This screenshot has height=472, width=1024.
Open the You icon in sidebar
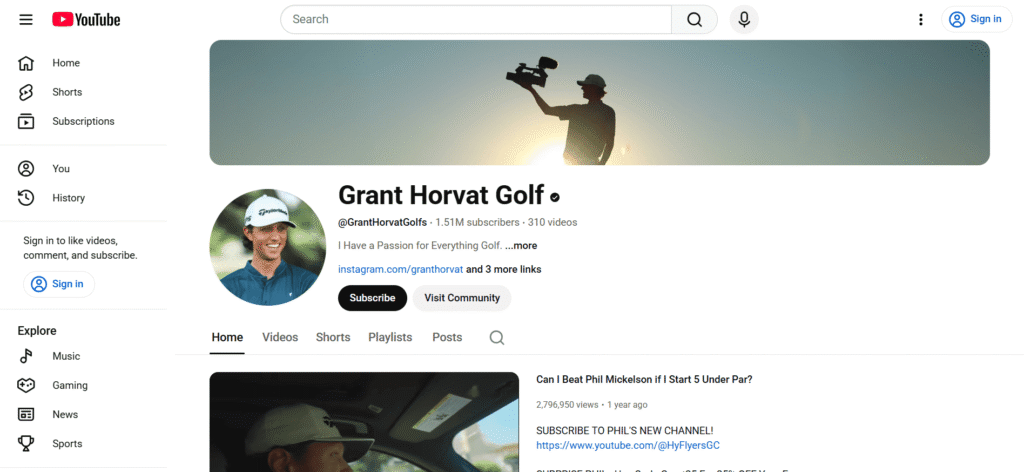25,169
